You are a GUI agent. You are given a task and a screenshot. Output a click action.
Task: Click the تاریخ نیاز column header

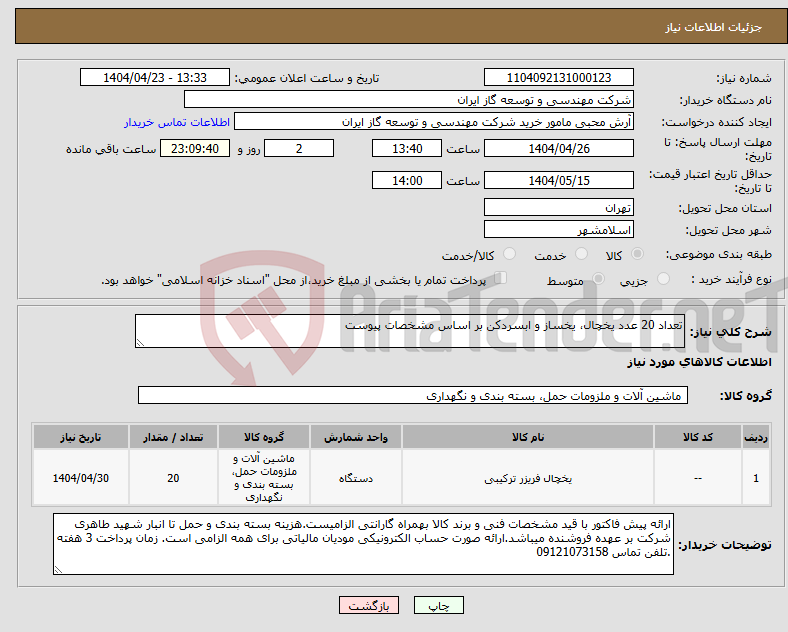tap(80, 437)
